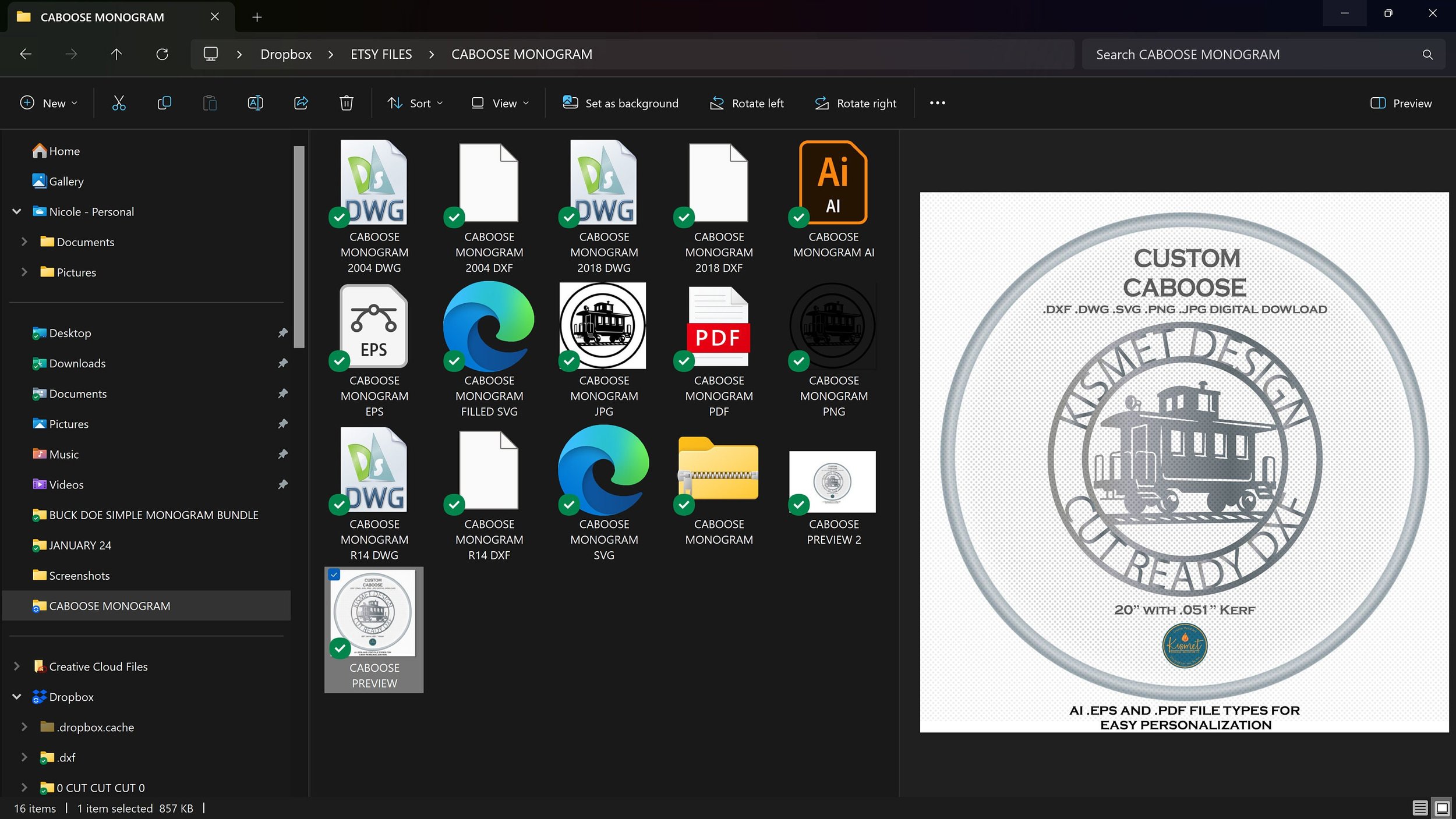Click the Copy icon in toolbar
The height and width of the screenshot is (819, 1456).
(x=164, y=103)
